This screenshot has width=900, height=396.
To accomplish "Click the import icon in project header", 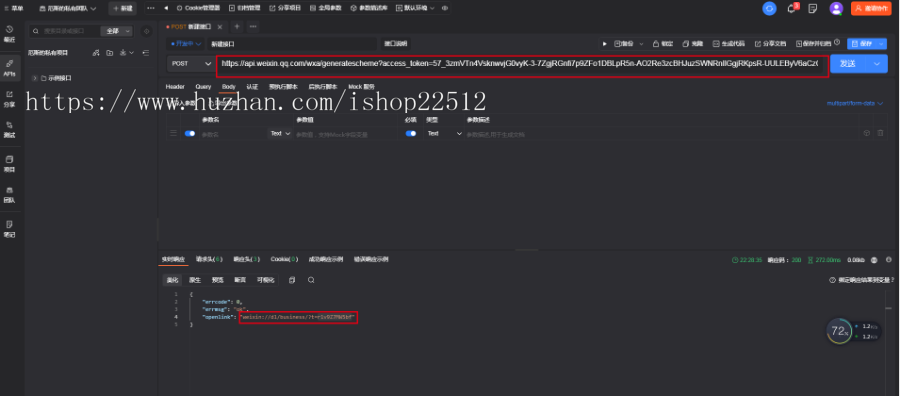I will click(123, 53).
